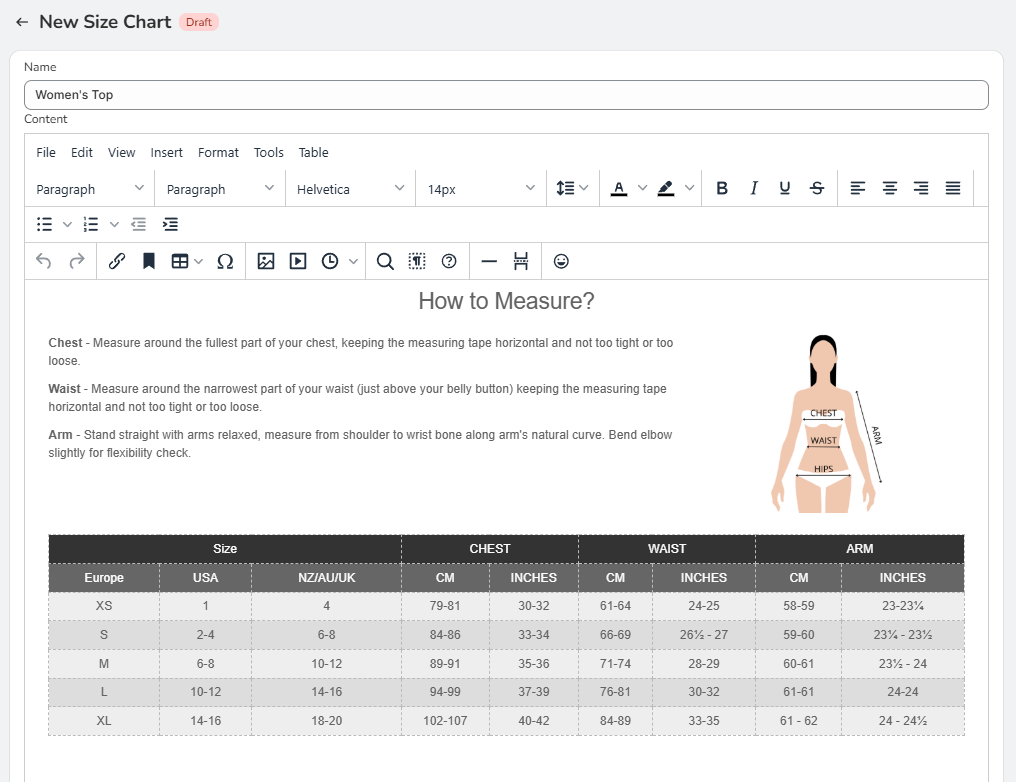
Task: Open the Edit menu
Action: click(82, 152)
